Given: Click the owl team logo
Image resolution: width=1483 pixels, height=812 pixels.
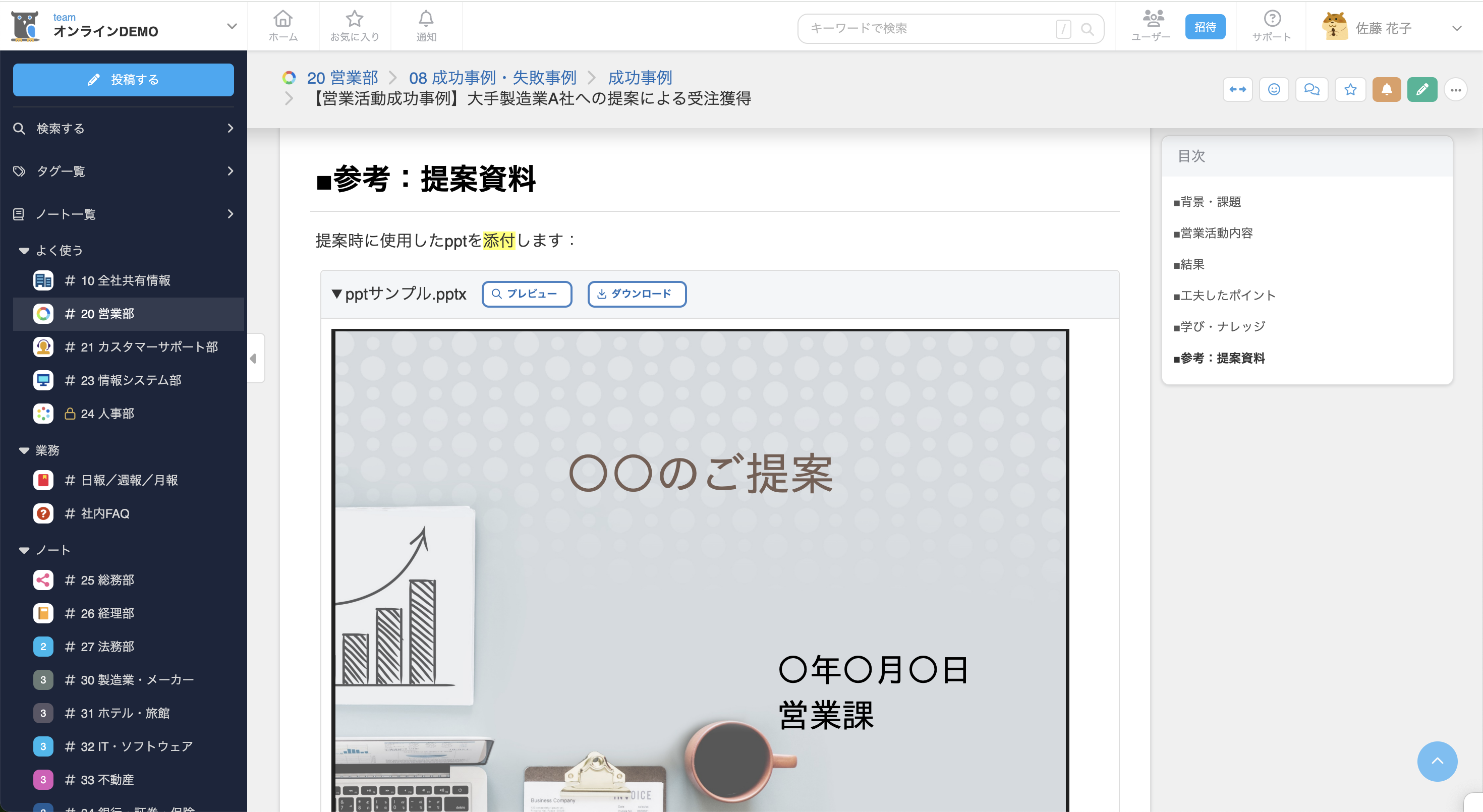Looking at the screenshot, I should (x=25, y=26).
